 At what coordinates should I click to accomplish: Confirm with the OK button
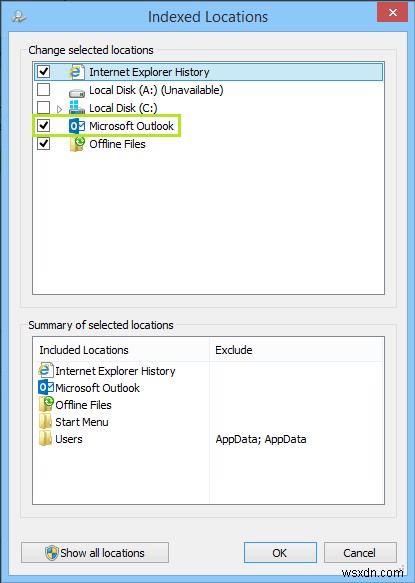(x=280, y=553)
